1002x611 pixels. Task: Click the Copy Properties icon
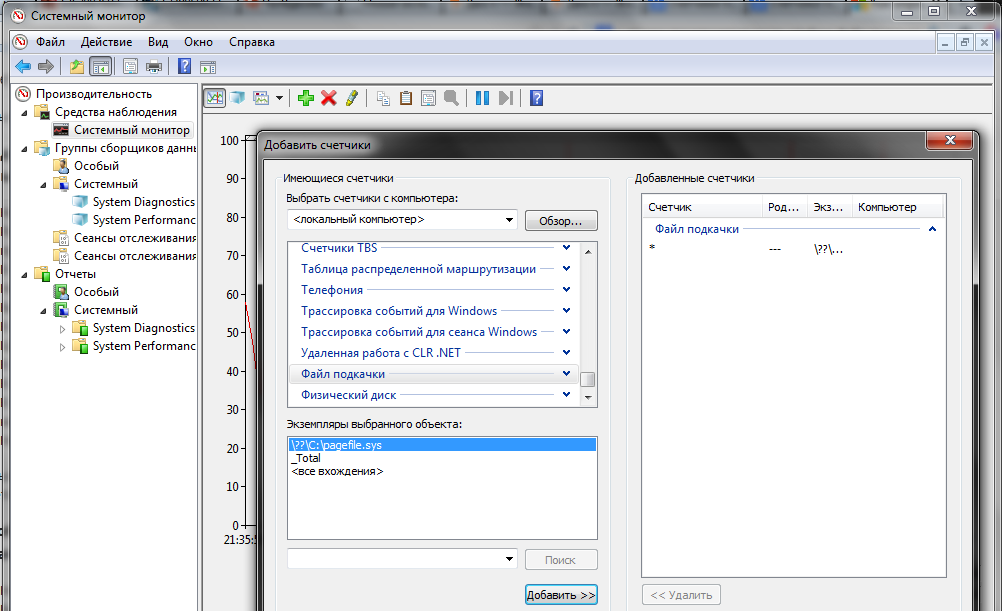(383, 98)
